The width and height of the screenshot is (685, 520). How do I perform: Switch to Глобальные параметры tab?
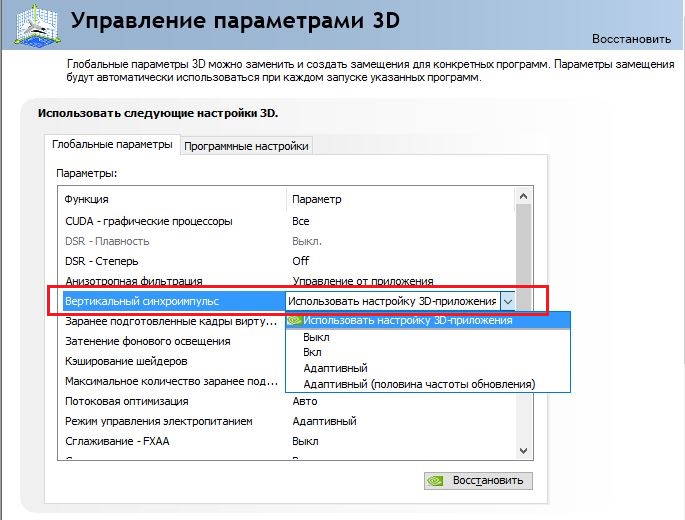pos(112,144)
